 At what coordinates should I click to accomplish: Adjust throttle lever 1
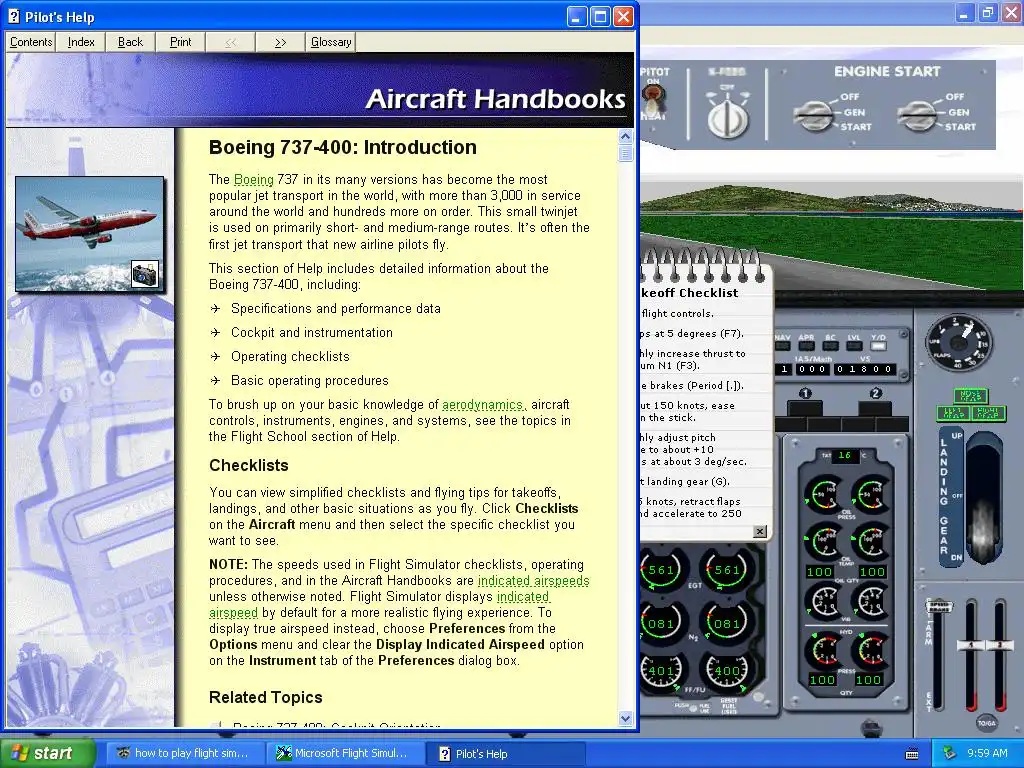tap(971, 645)
